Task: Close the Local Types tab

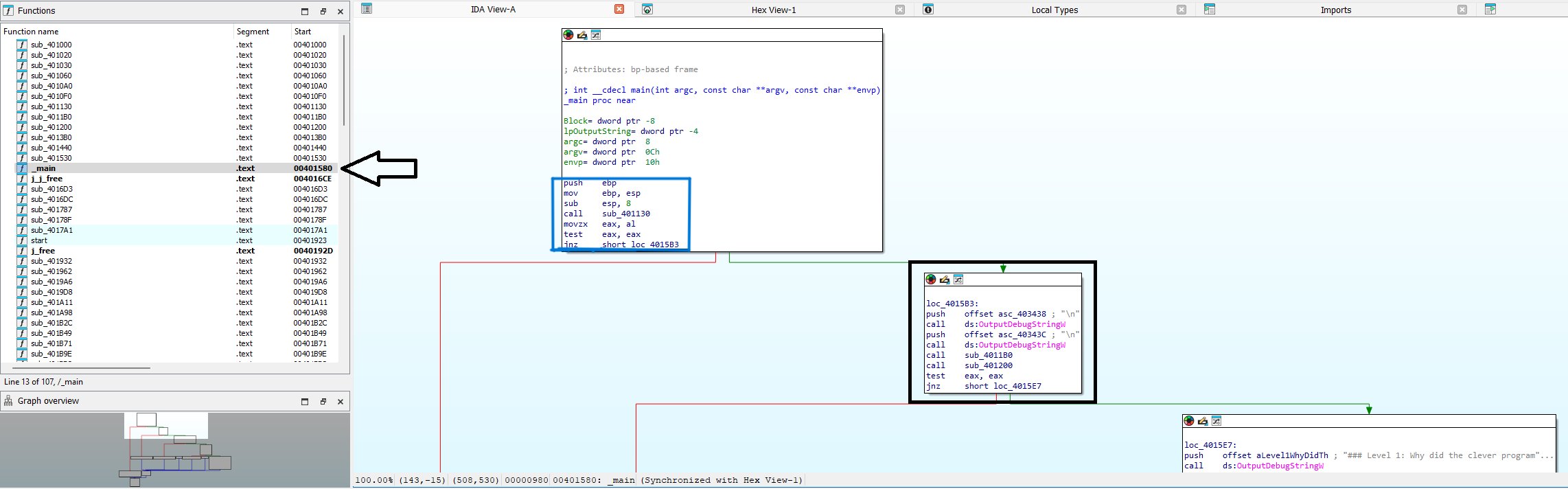Action: (x=1181, y=10)
